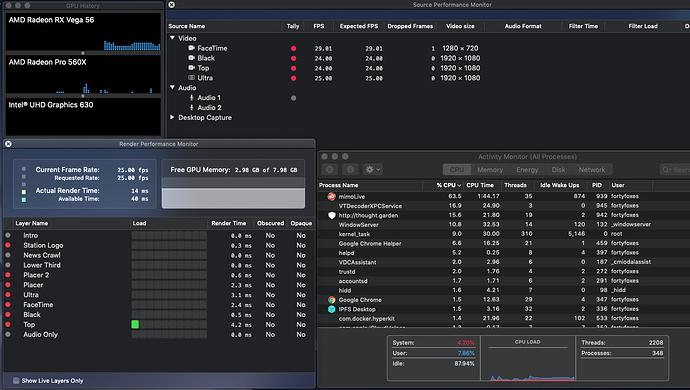The image size is (690, 390).
Task: Click the shield icon beside http://thought.garden
Action: (332, 215)
